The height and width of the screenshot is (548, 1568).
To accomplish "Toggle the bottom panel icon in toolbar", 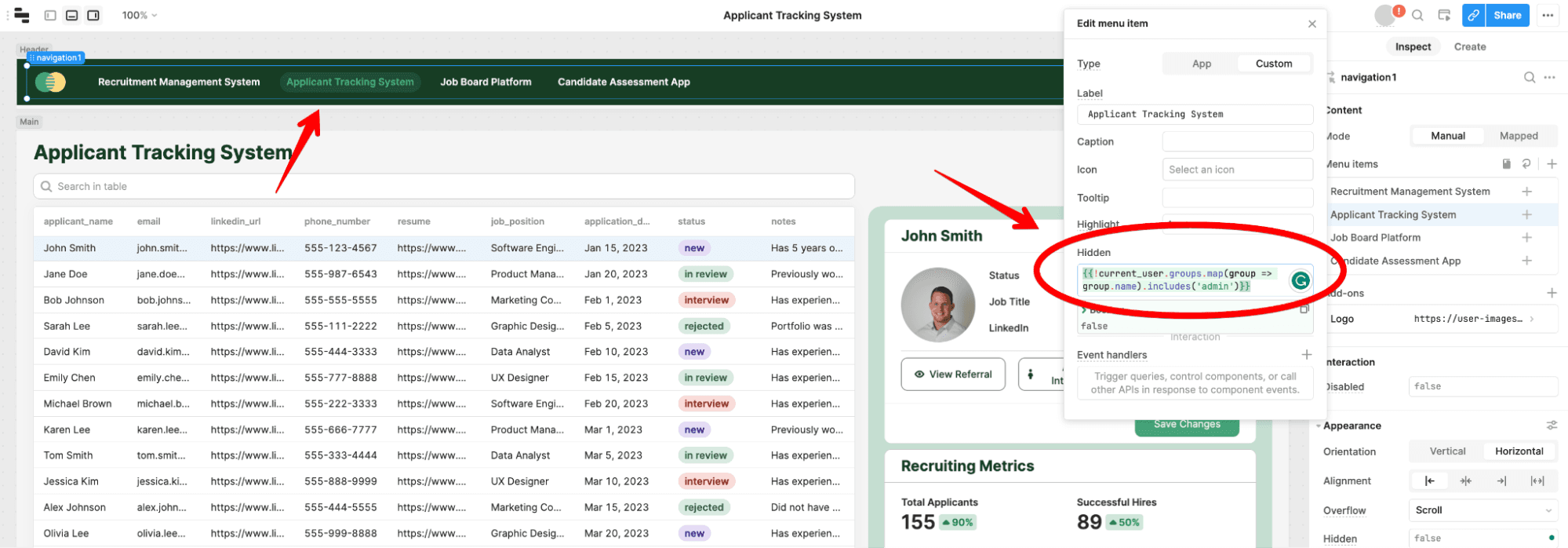I will click(71, 16).
